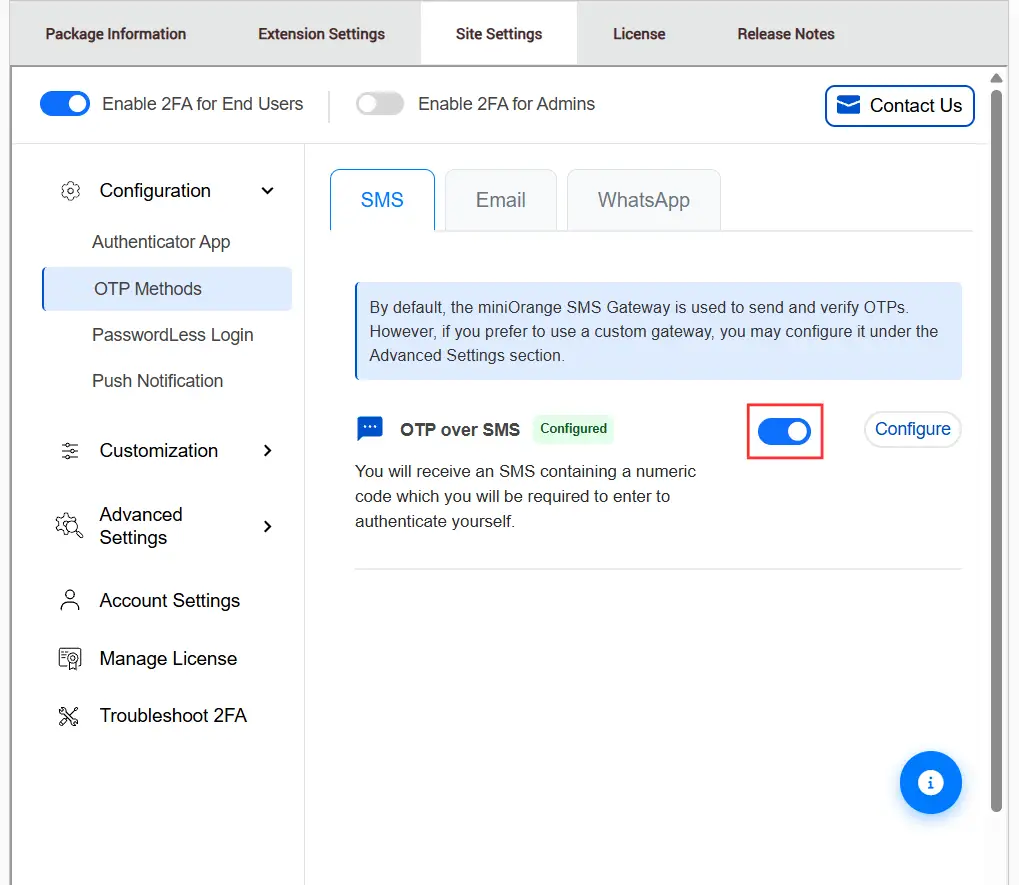
Task: Turn off the OTP over SMS toggle
Action: (x=784, y=430)
